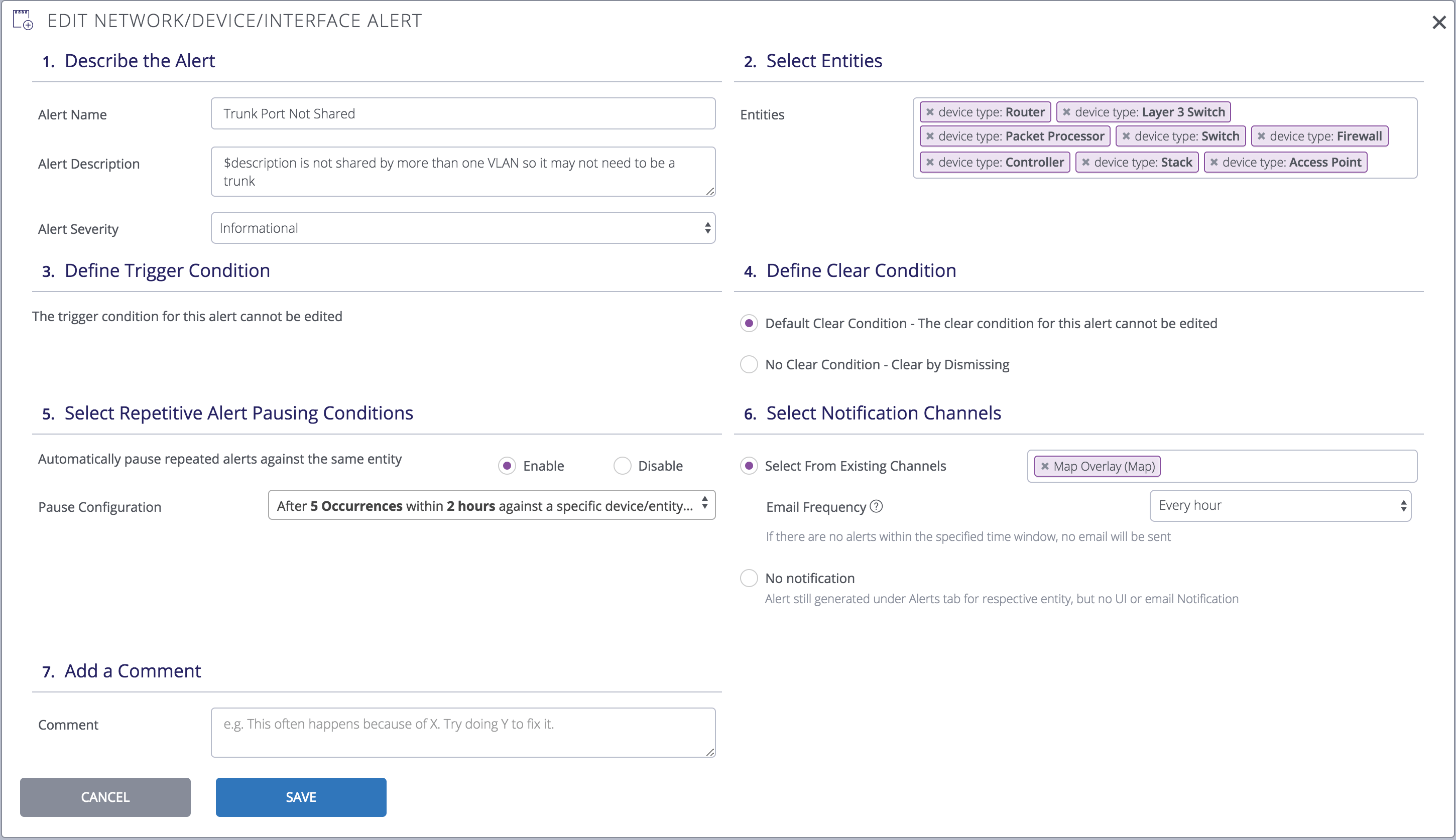Select No Clear Condition radio option
1456x840 pixels.
coord(749,365)
